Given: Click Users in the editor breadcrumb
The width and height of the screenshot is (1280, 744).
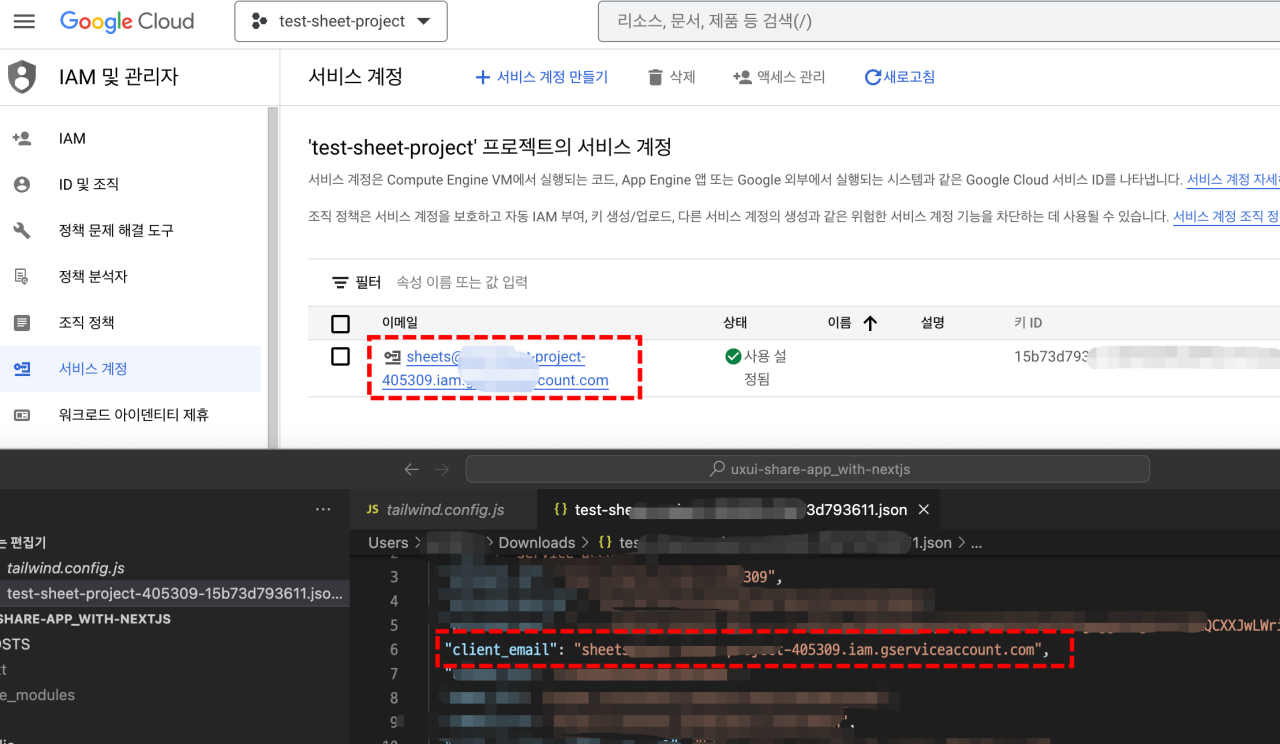Looking at the screenshot, I should (x=388, y=542).
